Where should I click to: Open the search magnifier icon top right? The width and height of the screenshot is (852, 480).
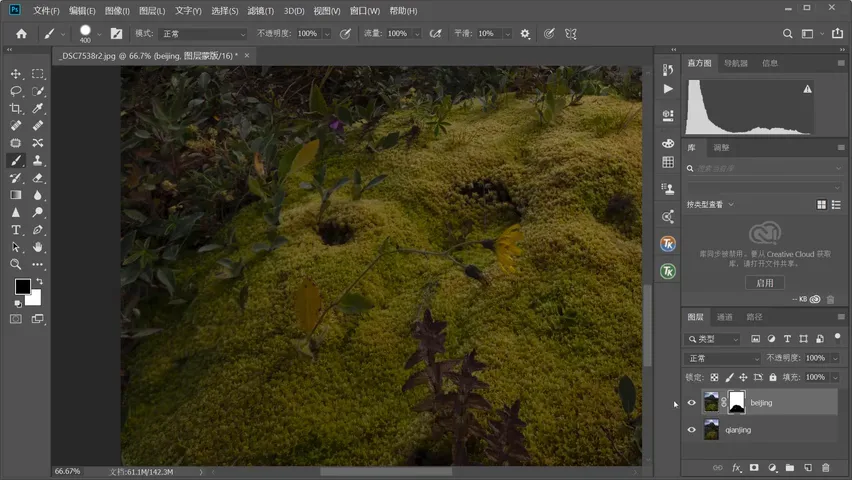coord(787,34)
